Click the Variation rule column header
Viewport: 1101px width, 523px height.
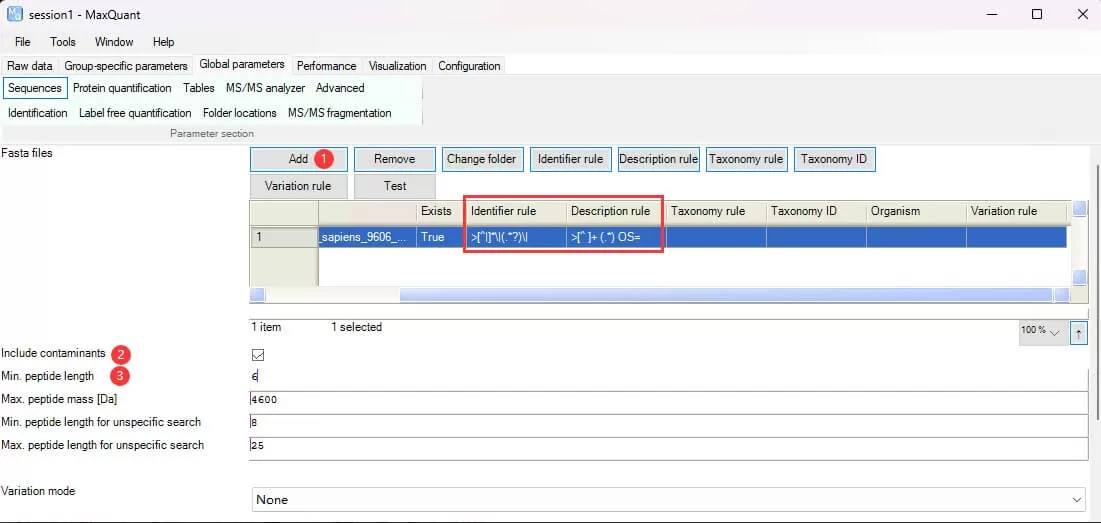[1016, 211]
